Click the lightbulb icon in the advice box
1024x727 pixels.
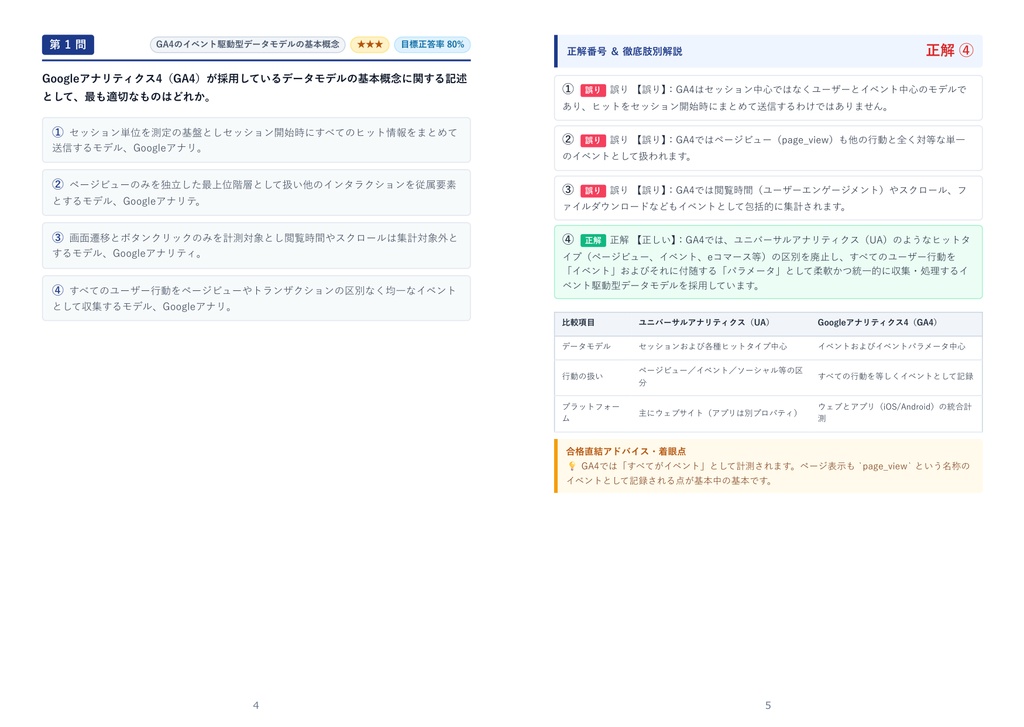[x=571, y=466]
